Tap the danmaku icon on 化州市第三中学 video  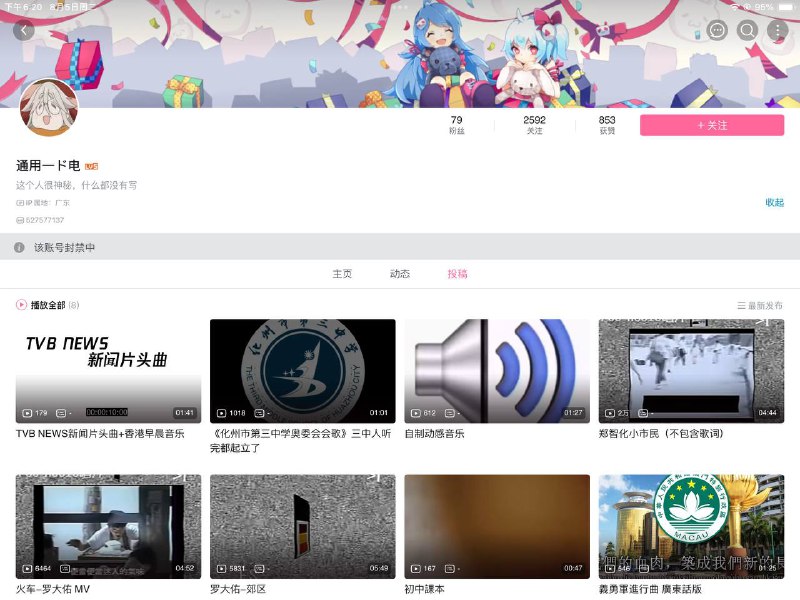[259, 413]
